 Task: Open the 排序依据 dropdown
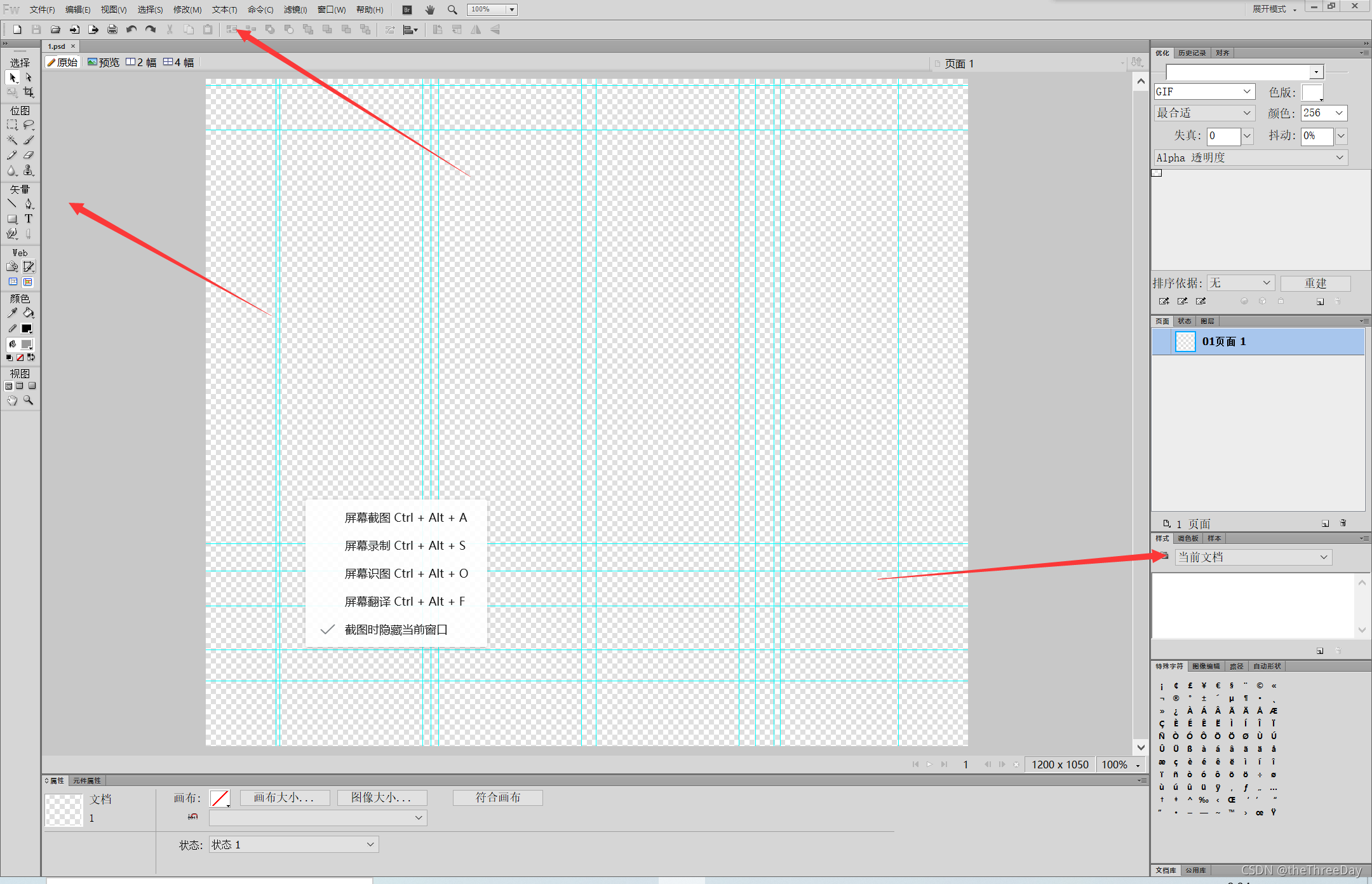click(1241, 283)
